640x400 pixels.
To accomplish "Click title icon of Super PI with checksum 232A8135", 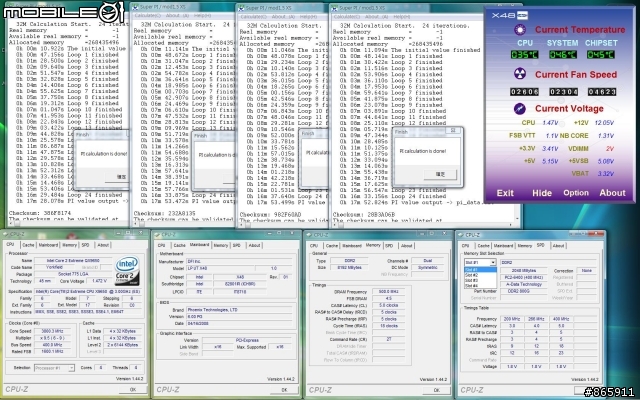I will 135,7.
